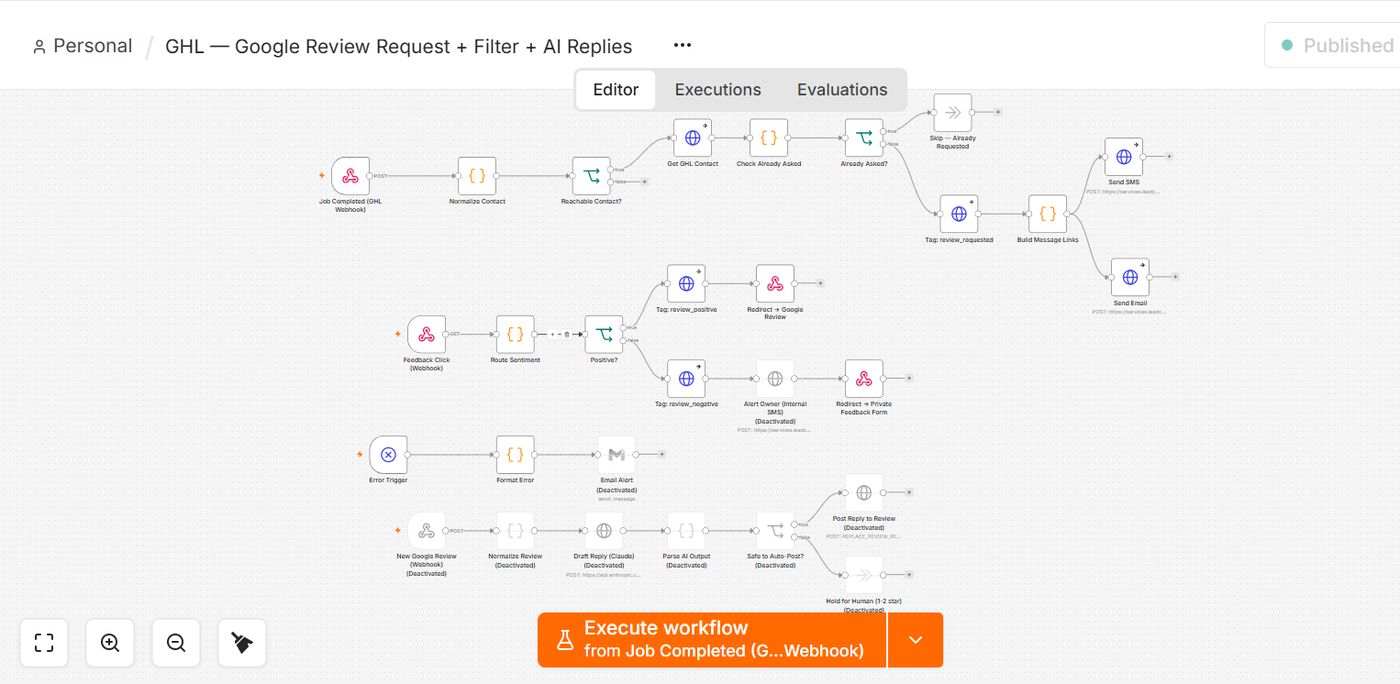Open the Format Error code node
1400x684 pixels.
point(515,455)
